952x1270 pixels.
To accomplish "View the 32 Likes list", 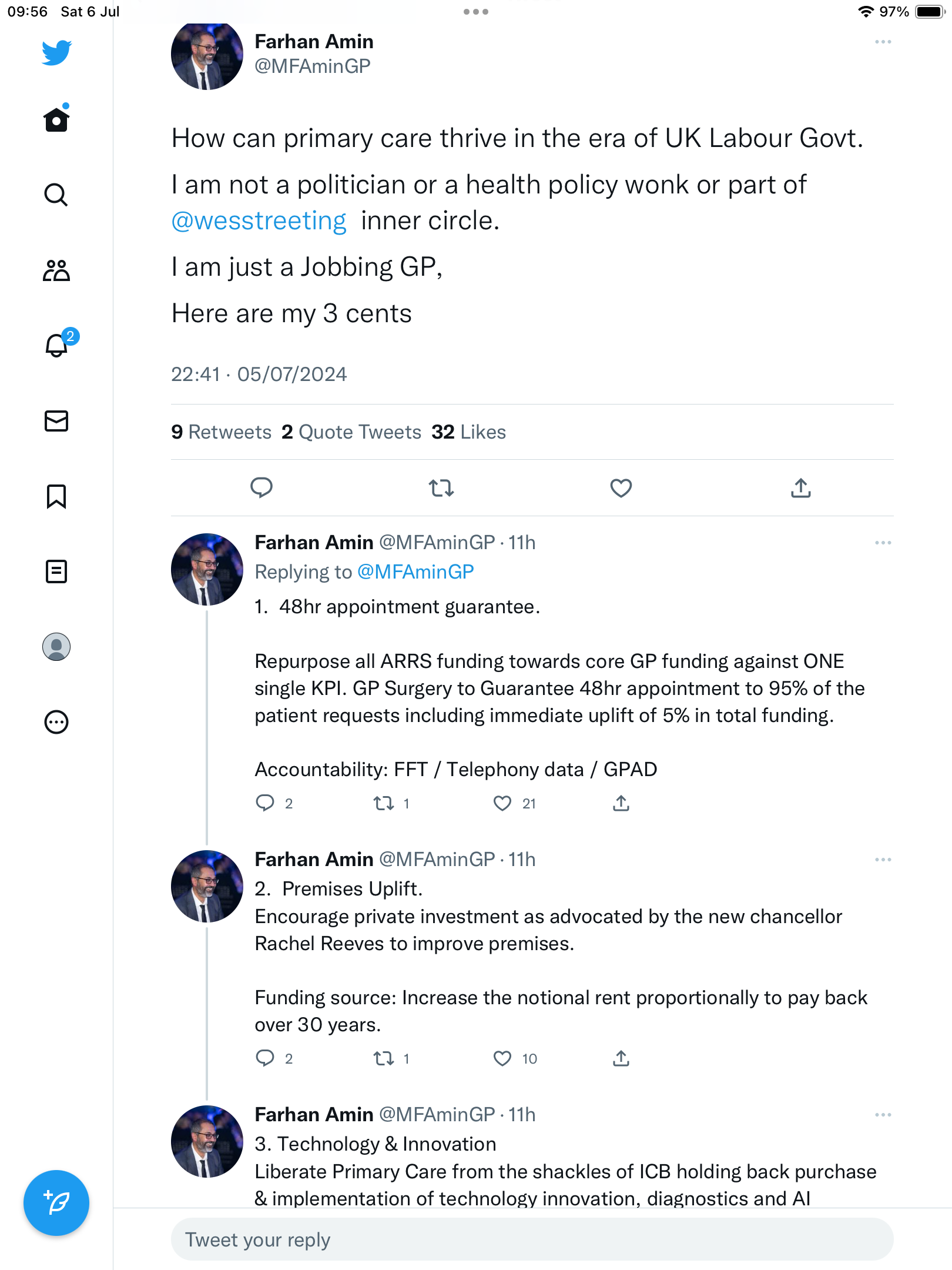I will (x=468, y=432).
